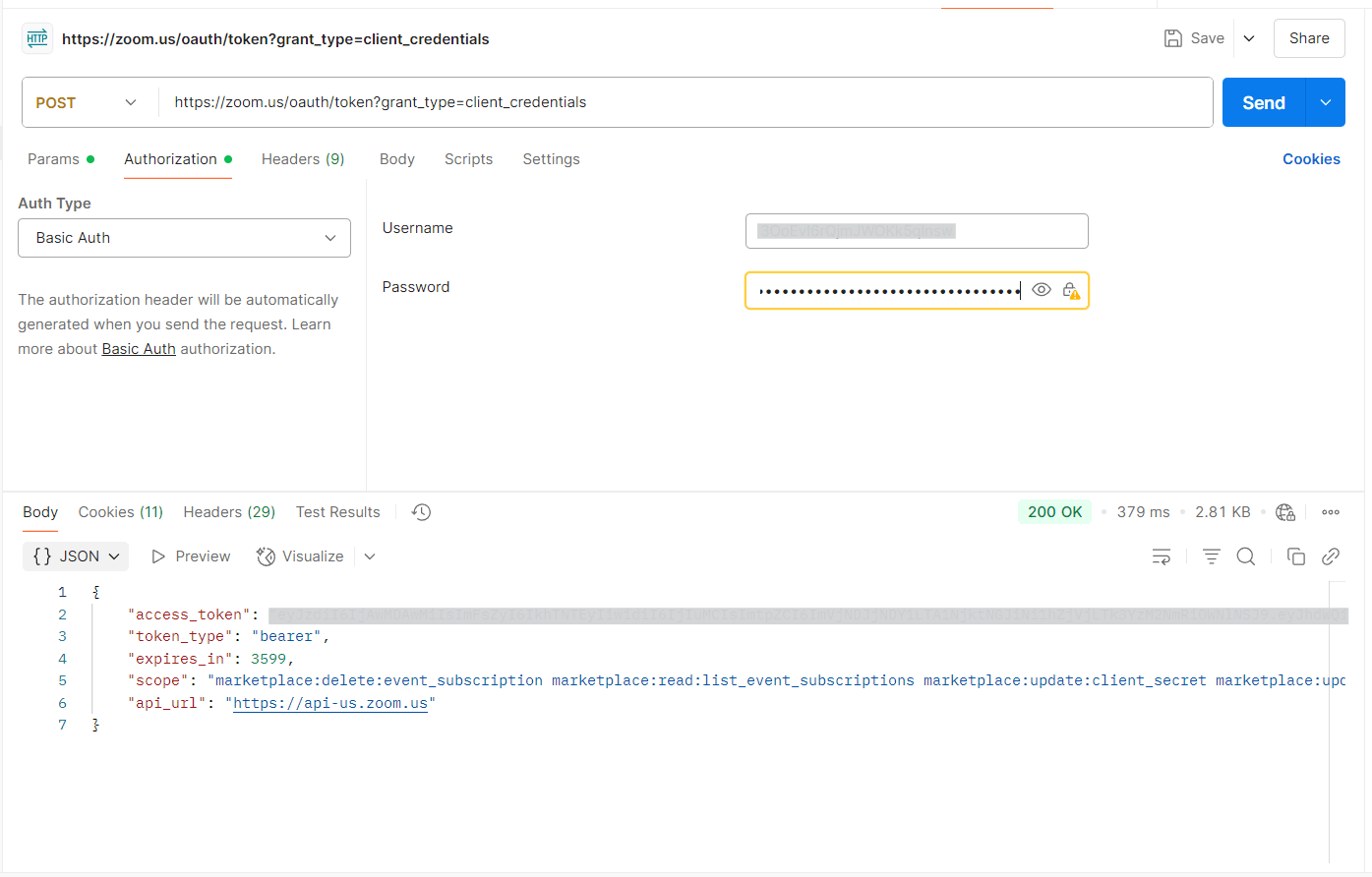The image size is (1372, 877).
Task: Switch to the Headers (9) request tab
Action: pyautogui.click(x=302, y=158)
